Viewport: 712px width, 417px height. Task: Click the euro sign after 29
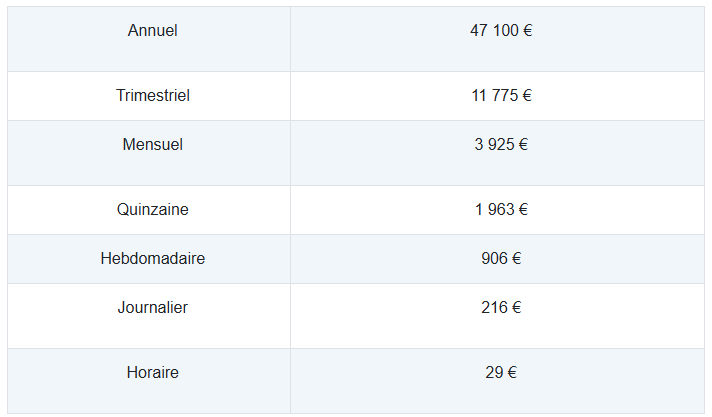(x=513, y=372)
